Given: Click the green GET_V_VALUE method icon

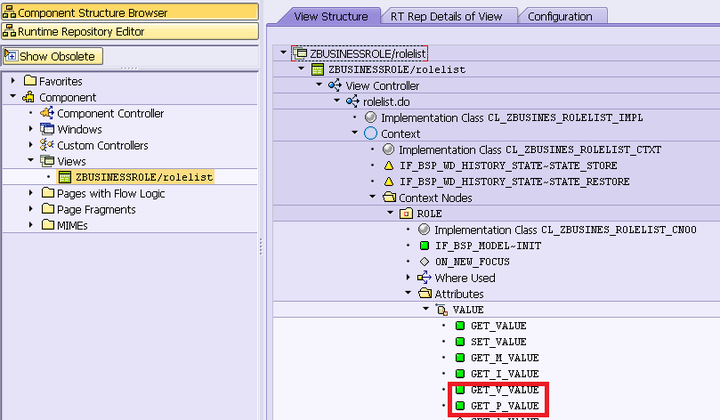Looking at the screenshot, I should pyautogui.click(x=459, y=390).
